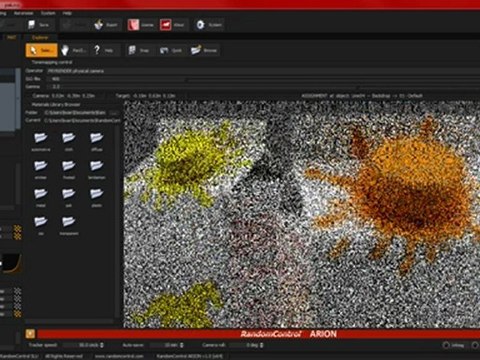
Task: Click the Folder path input field
Action: point(76,113)
